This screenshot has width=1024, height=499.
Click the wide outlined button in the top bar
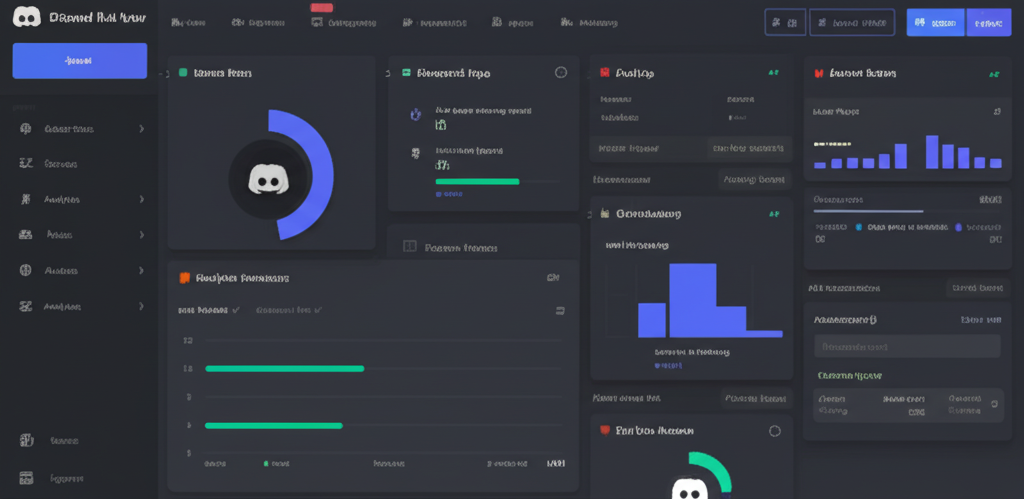pyautogui.click(x=852, y=22)
